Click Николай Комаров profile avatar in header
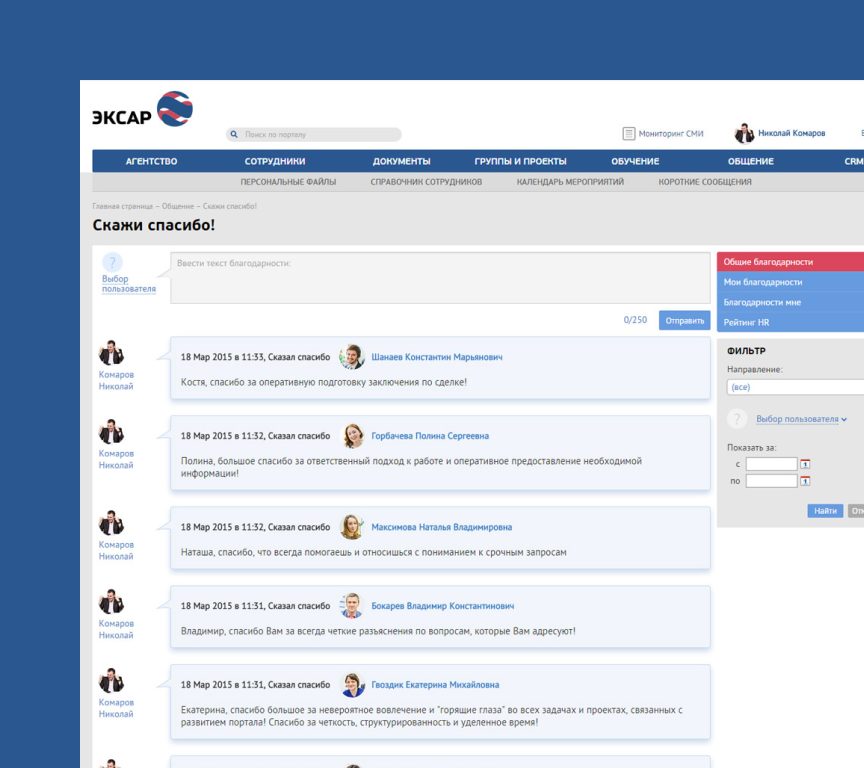This screenshot has width=864, height=768. pyautogui.click(x=744, y=134)
